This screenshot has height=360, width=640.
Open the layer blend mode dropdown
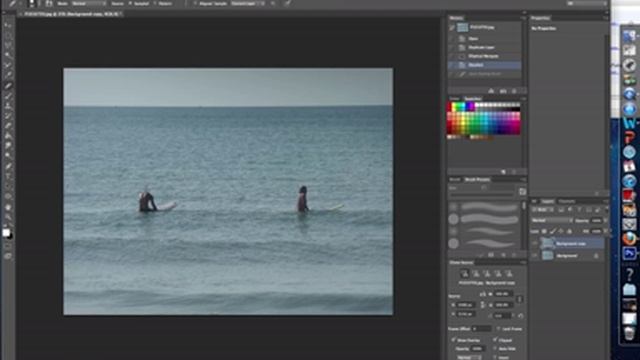click(551, 220)
